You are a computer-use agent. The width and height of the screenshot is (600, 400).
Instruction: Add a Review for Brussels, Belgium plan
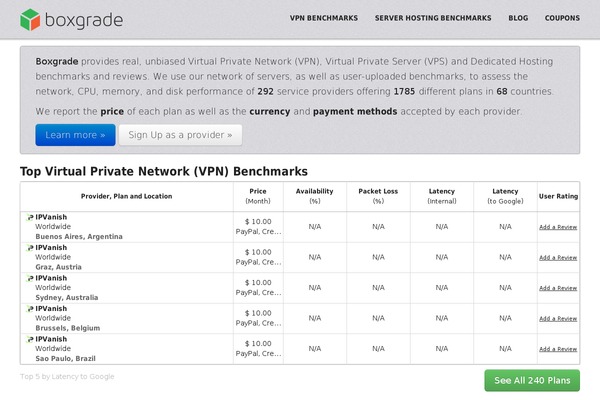[x=558, y=318]
